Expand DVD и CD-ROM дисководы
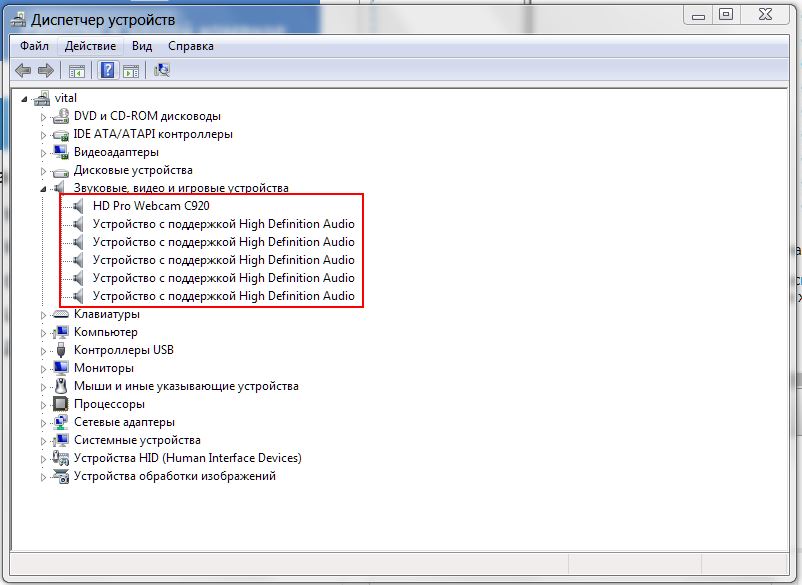Image resolution: width=802 pixels, height=585 pixels. click(43, 117)
